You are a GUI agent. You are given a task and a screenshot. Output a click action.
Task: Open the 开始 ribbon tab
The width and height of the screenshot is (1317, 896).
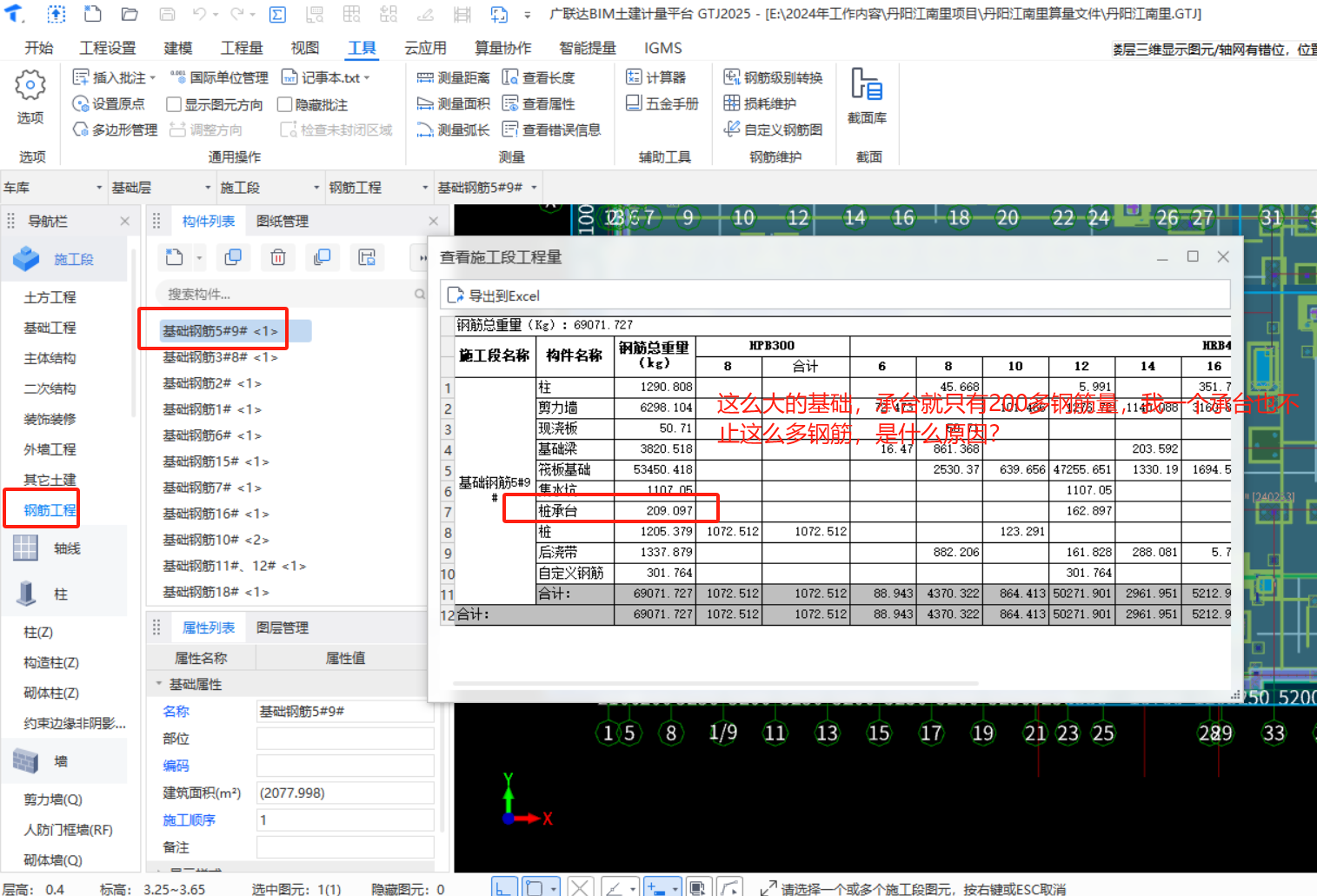(39, 48)
